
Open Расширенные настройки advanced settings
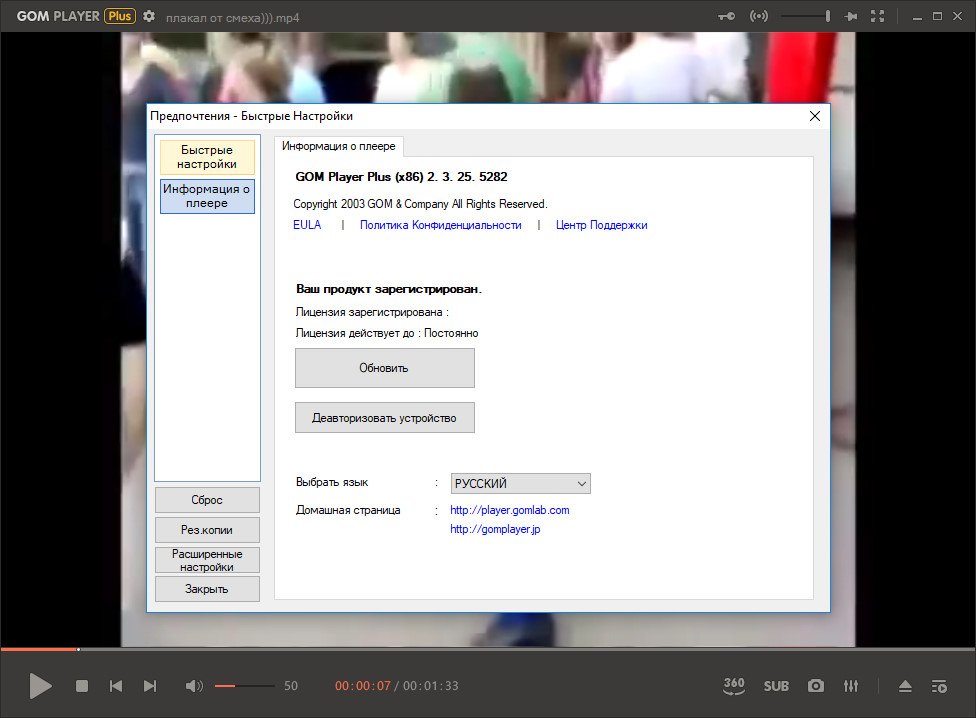207,560
